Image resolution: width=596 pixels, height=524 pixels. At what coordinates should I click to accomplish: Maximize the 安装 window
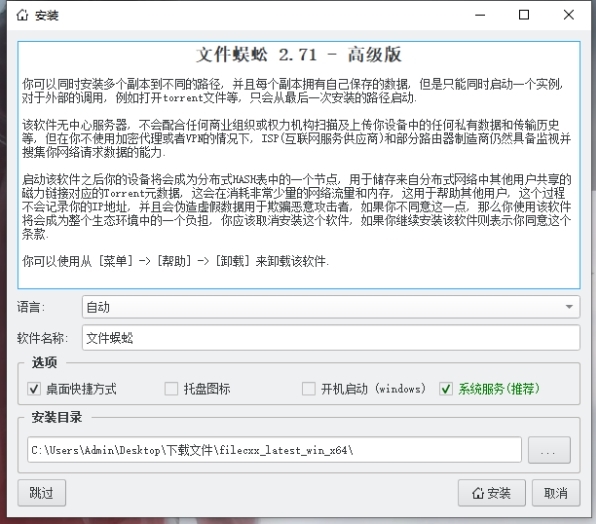pos(524,15)
